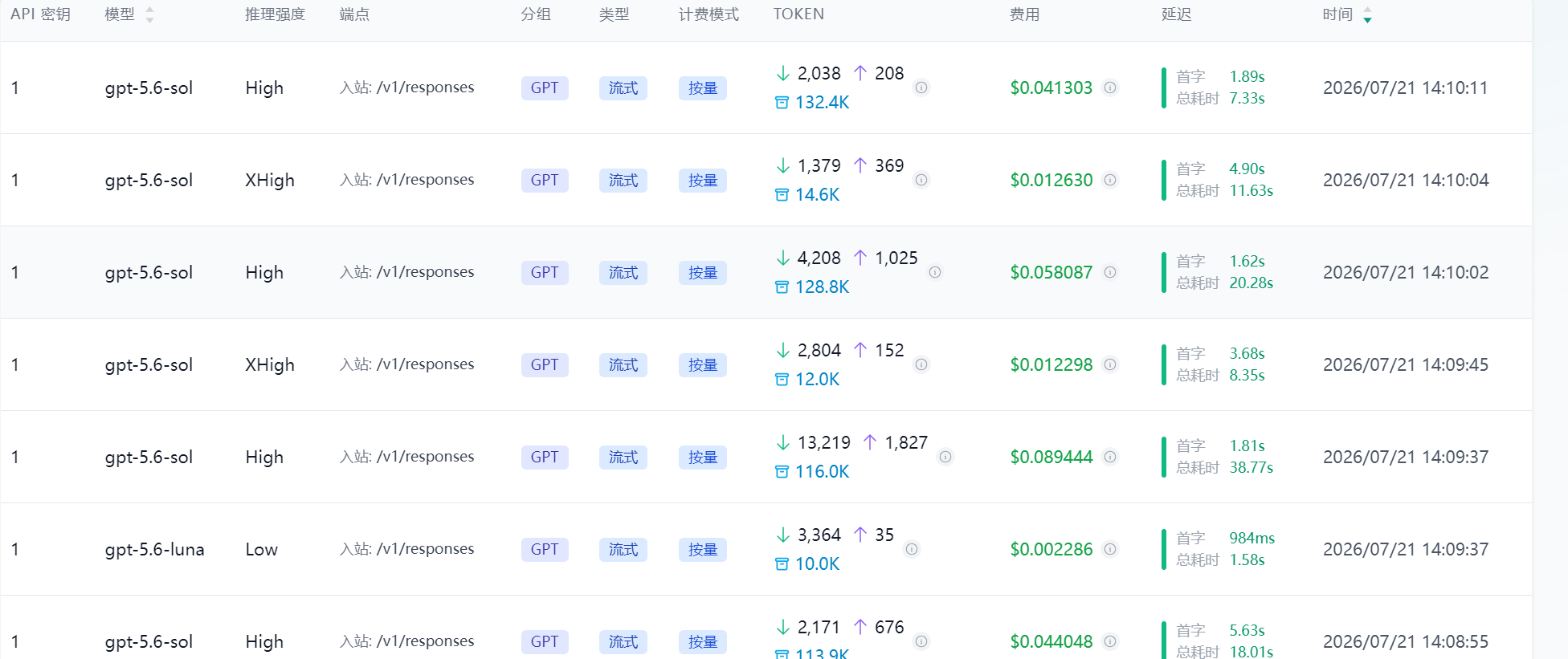
Task: Open token info icon for 3,364 row
Action: [x=912, y=549]
